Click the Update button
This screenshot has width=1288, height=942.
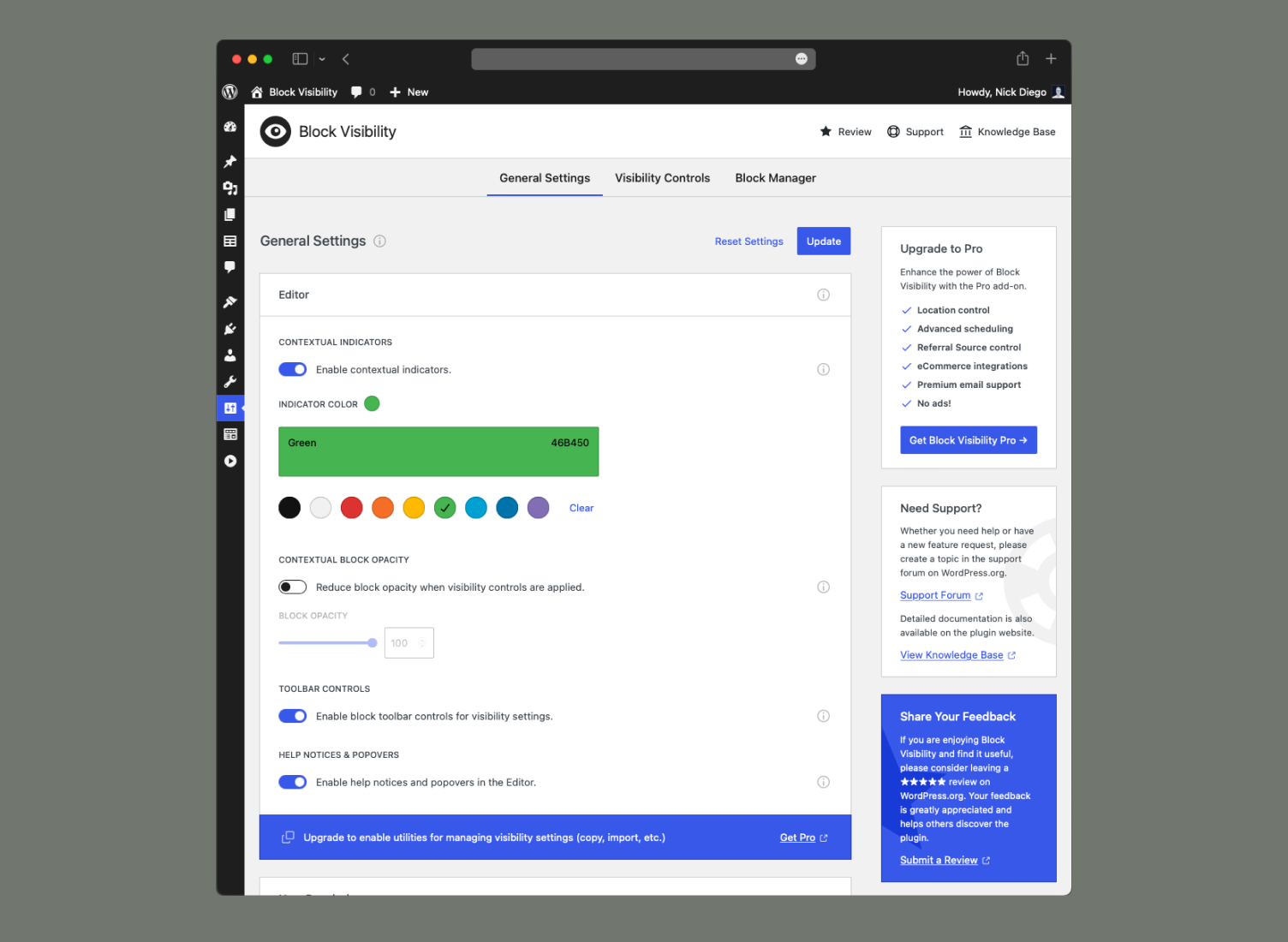(823, 241)
